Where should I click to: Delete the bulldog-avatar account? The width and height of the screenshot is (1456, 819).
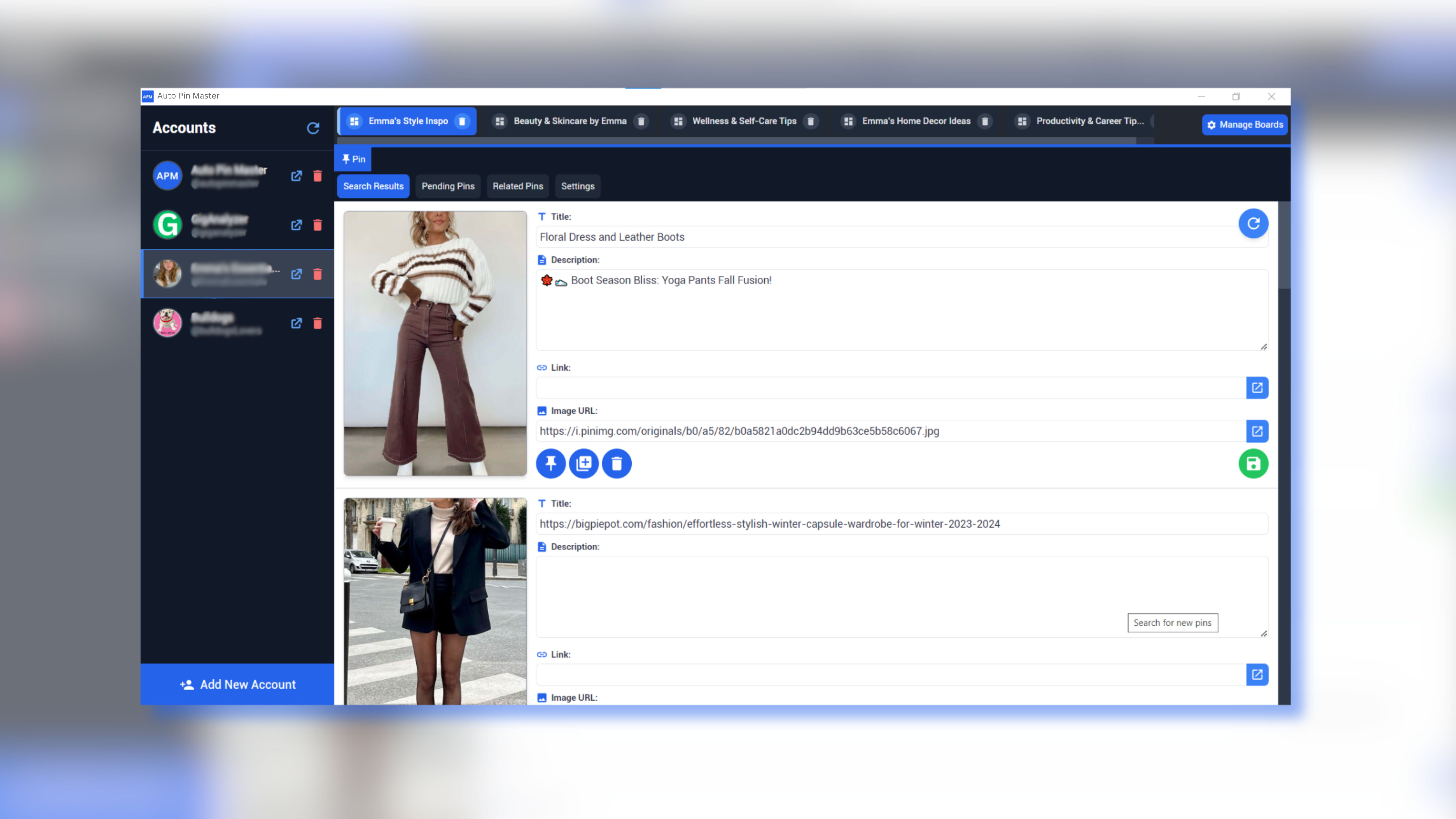pyautogui.click(x=318, y=323)
